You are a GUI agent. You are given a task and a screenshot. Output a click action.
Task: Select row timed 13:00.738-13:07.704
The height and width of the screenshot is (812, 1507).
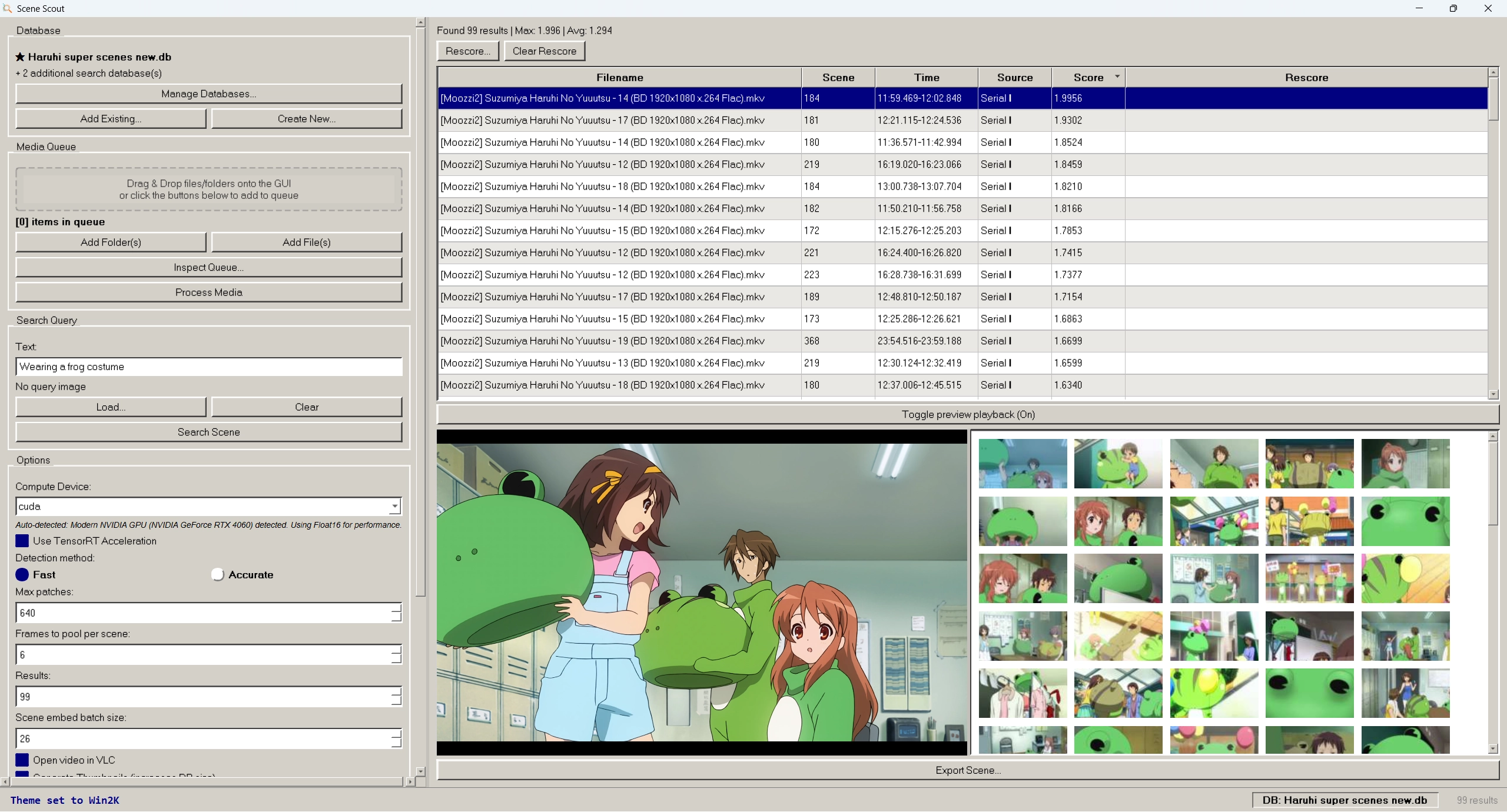tap(963, 187)
